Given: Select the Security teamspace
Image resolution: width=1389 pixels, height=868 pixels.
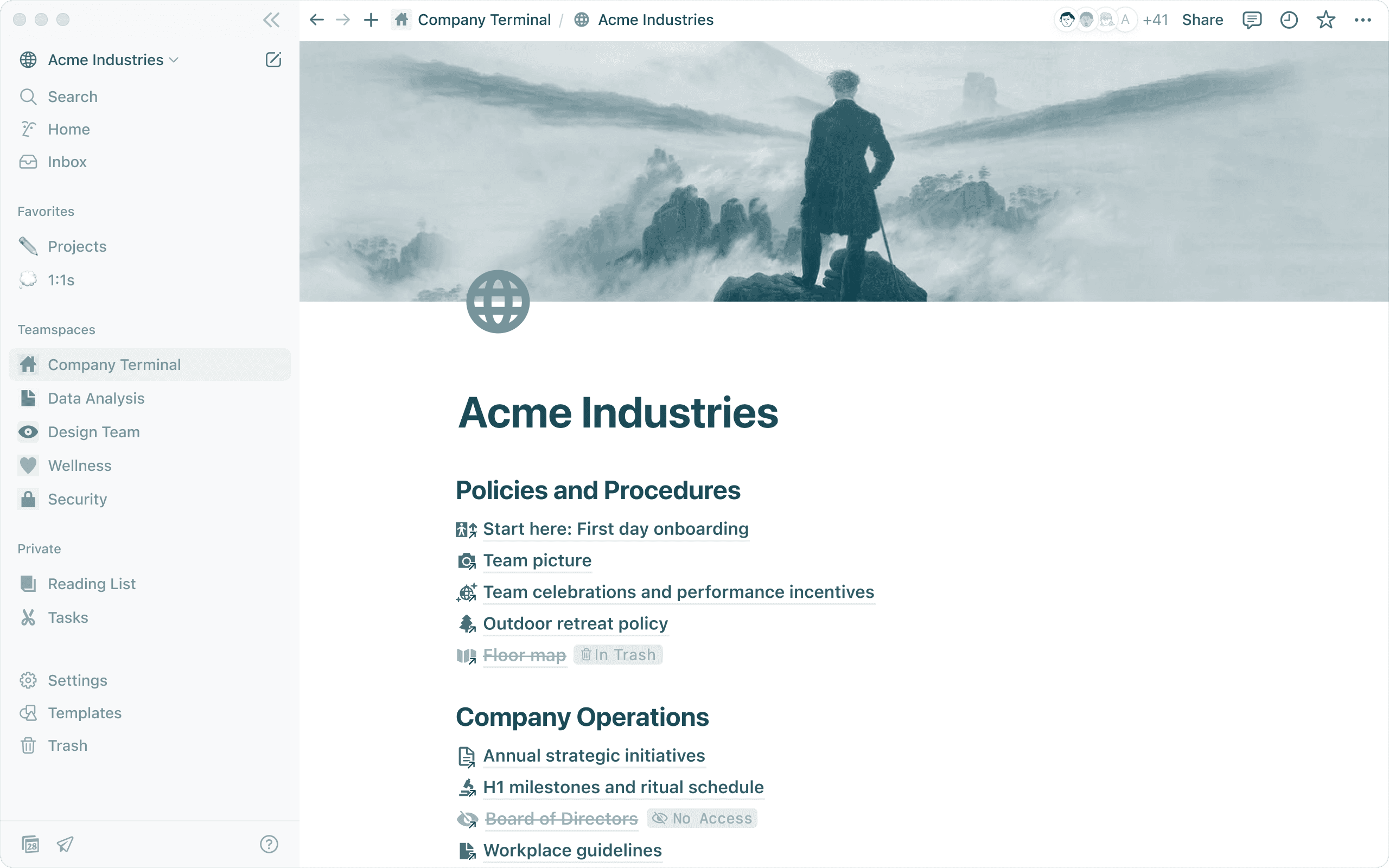Looking at the screenshot, I should click(x=77, y=499).
